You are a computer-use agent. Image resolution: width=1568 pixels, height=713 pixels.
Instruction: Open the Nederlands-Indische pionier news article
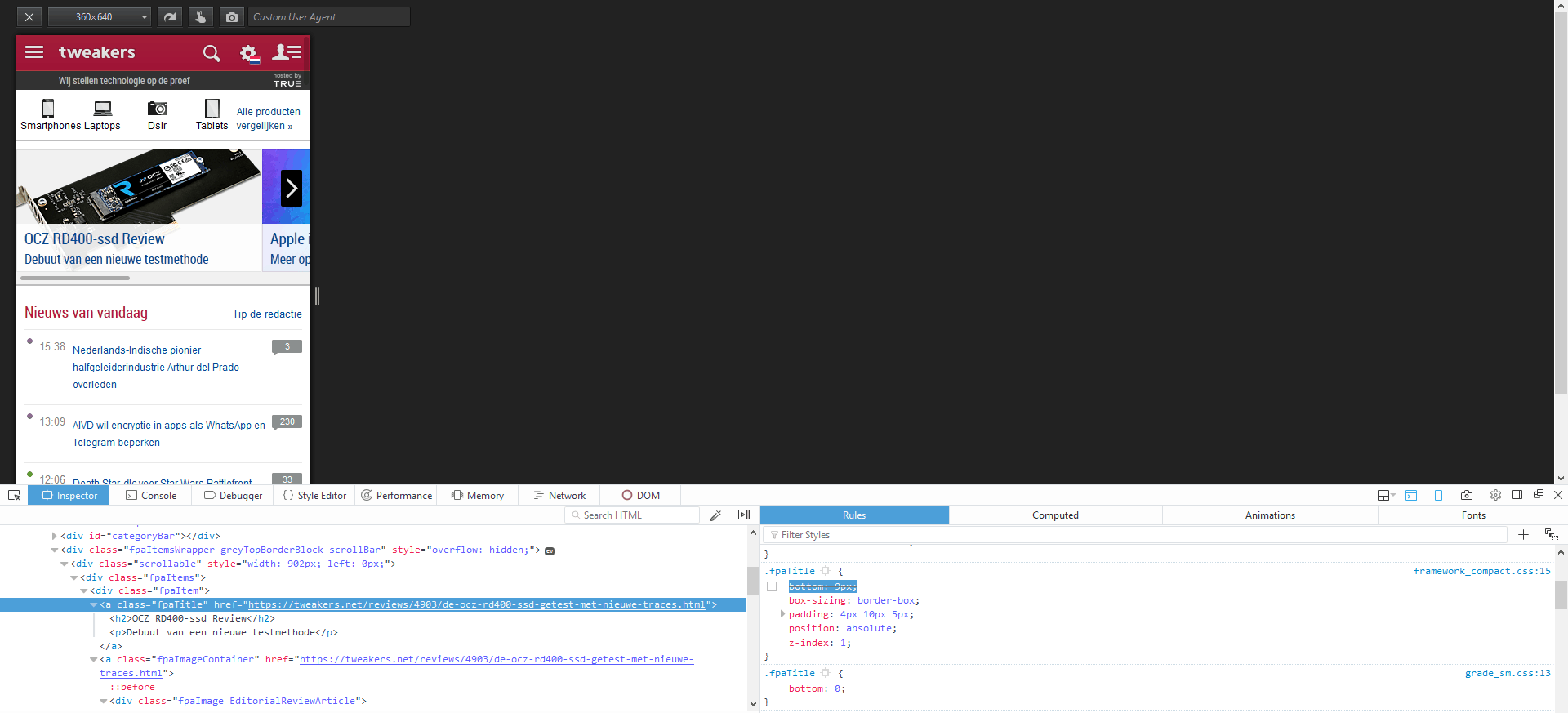[x=156, y=368]
